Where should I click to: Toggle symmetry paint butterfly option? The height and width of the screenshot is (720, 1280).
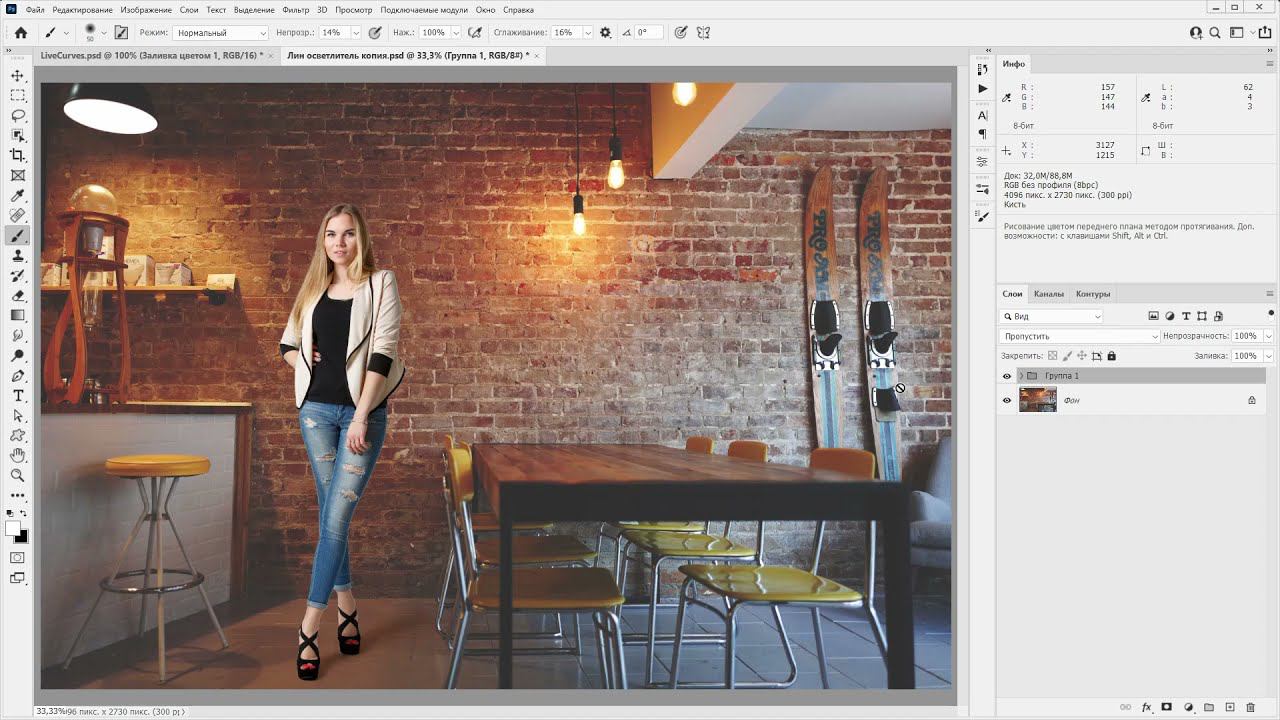(x=704, y=33)
